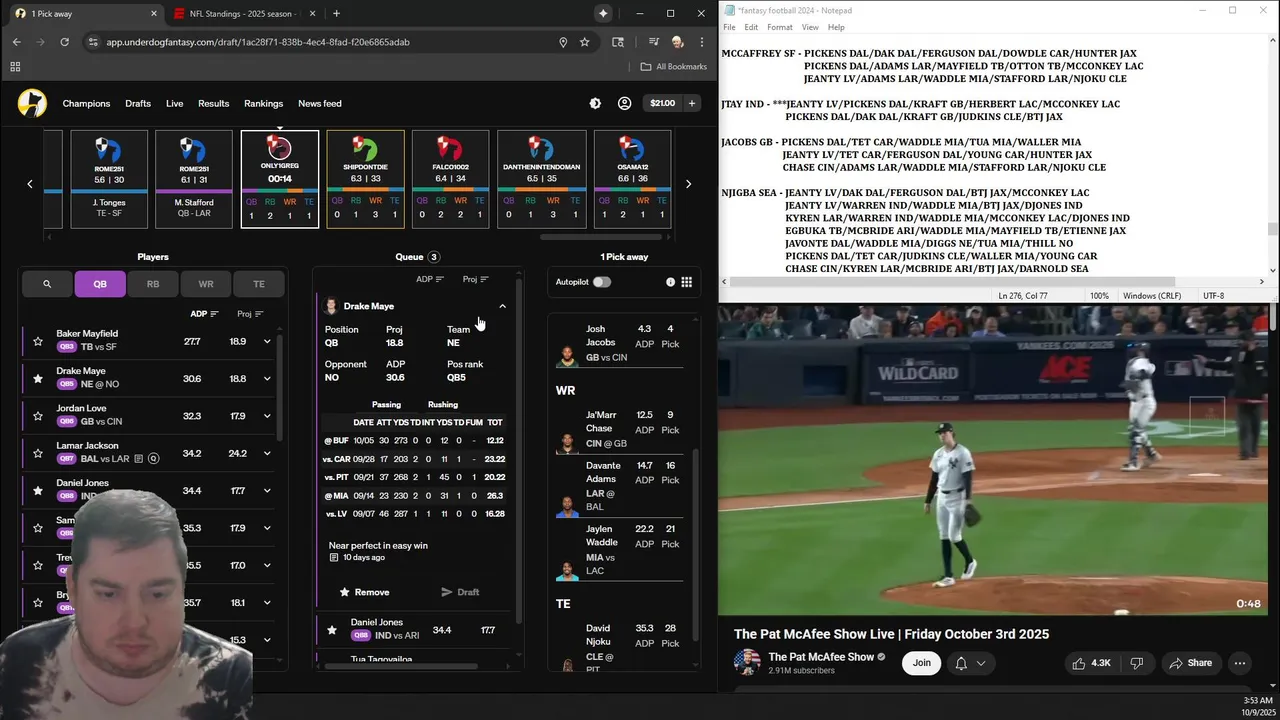This screenshot has width=1280, height=720.
Task: Expand Jordan Love player row
Action: click(x=267, y=416)
